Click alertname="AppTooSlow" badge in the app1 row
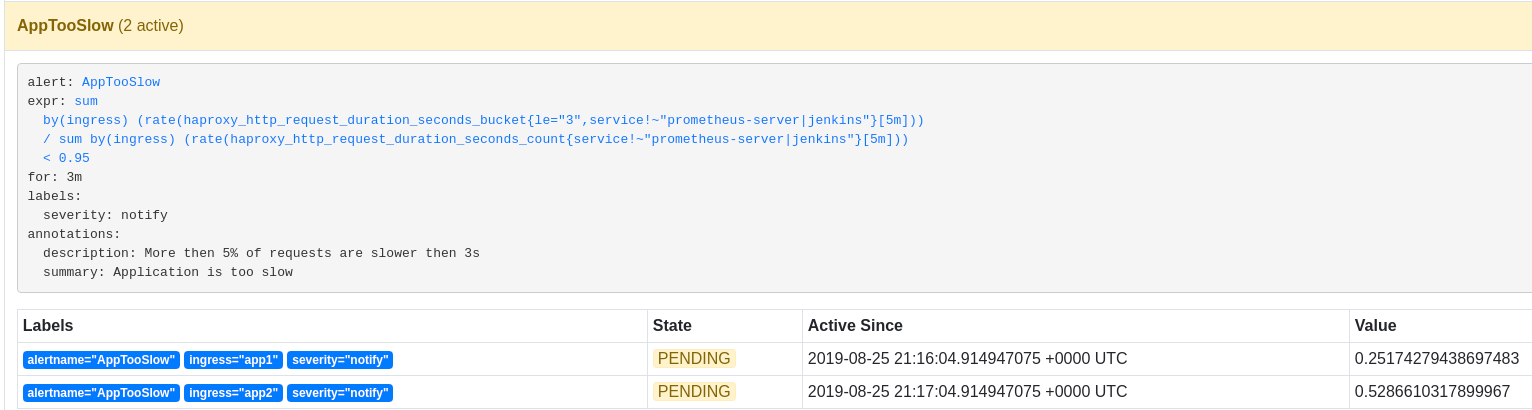Screen dimensions: 1532x410 click(x=101, y=360)
